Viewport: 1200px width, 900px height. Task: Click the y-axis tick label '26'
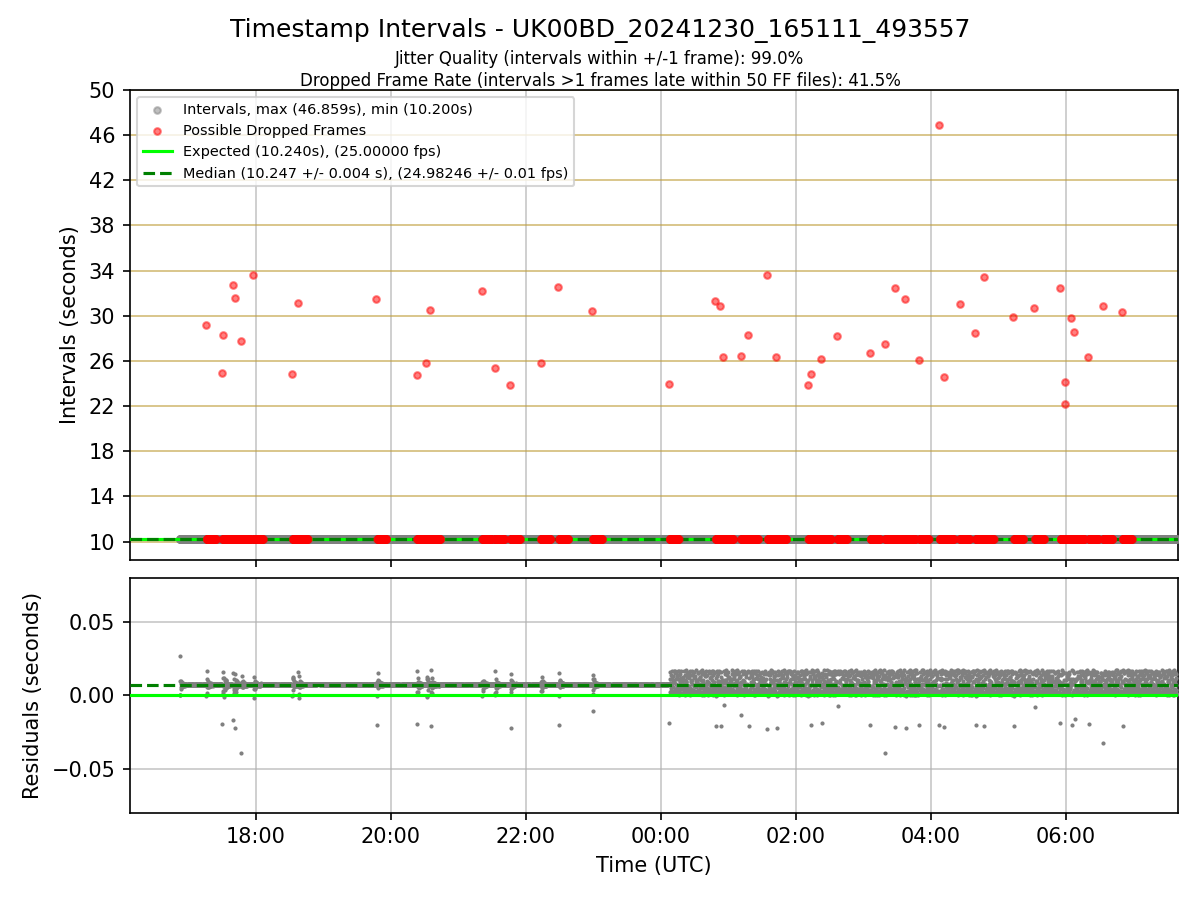[x=103, y=361]
